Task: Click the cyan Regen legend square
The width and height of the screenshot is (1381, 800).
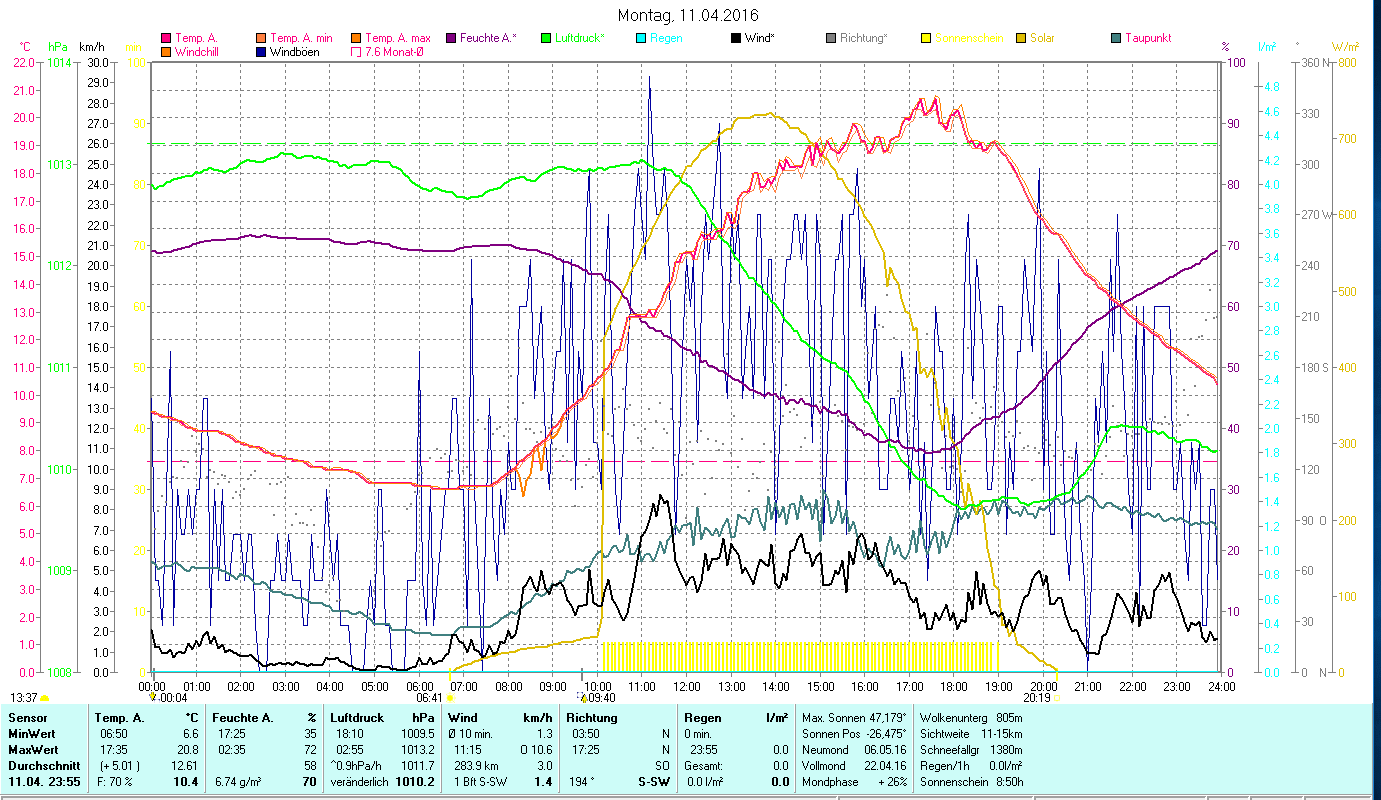Action: (640, 38)
